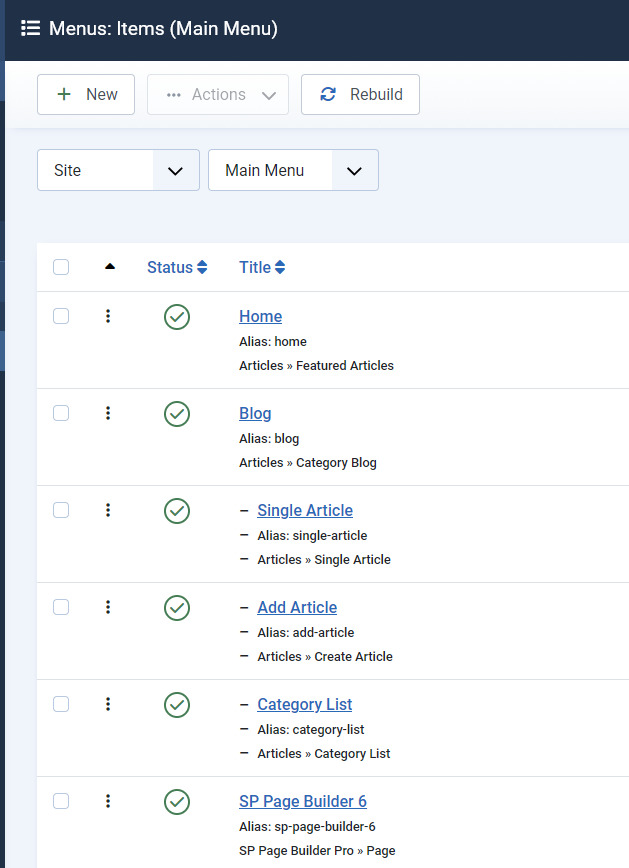629x868 pixels.
Task: Check the select-all checkbox in table header
Action: [61, 267]
